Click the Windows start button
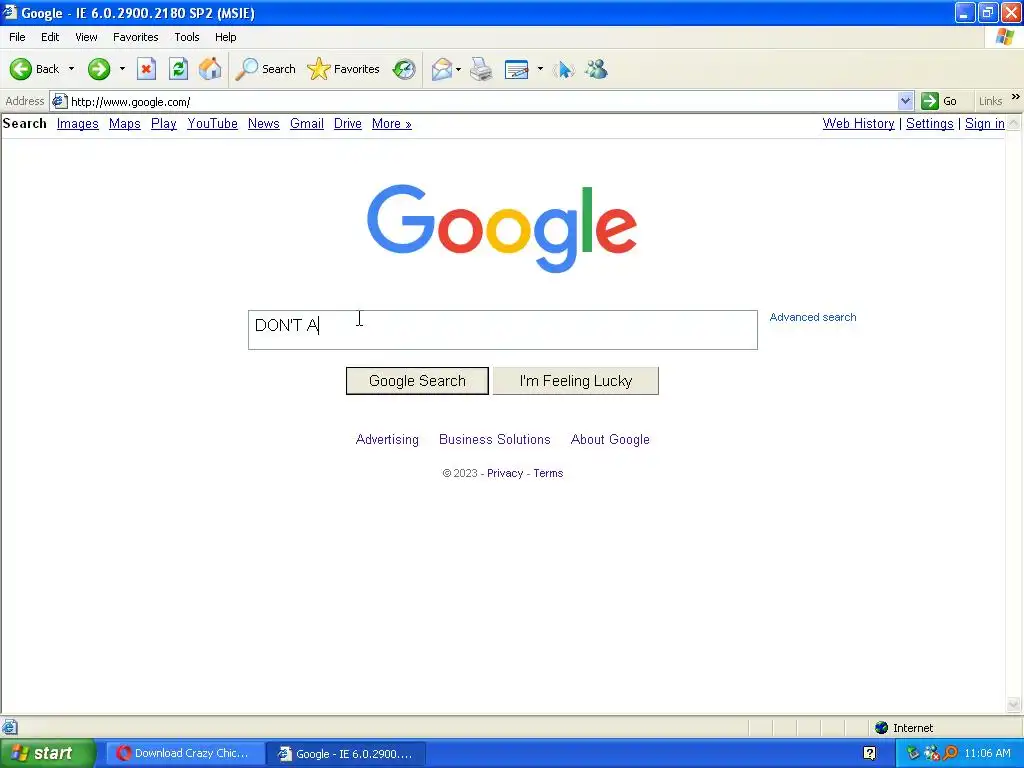The width and height of the screenshot is (1024, 768). 48,753
